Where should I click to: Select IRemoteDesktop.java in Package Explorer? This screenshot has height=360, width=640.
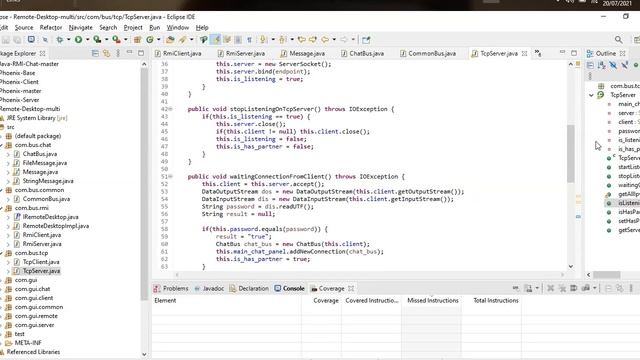point(50,217)
